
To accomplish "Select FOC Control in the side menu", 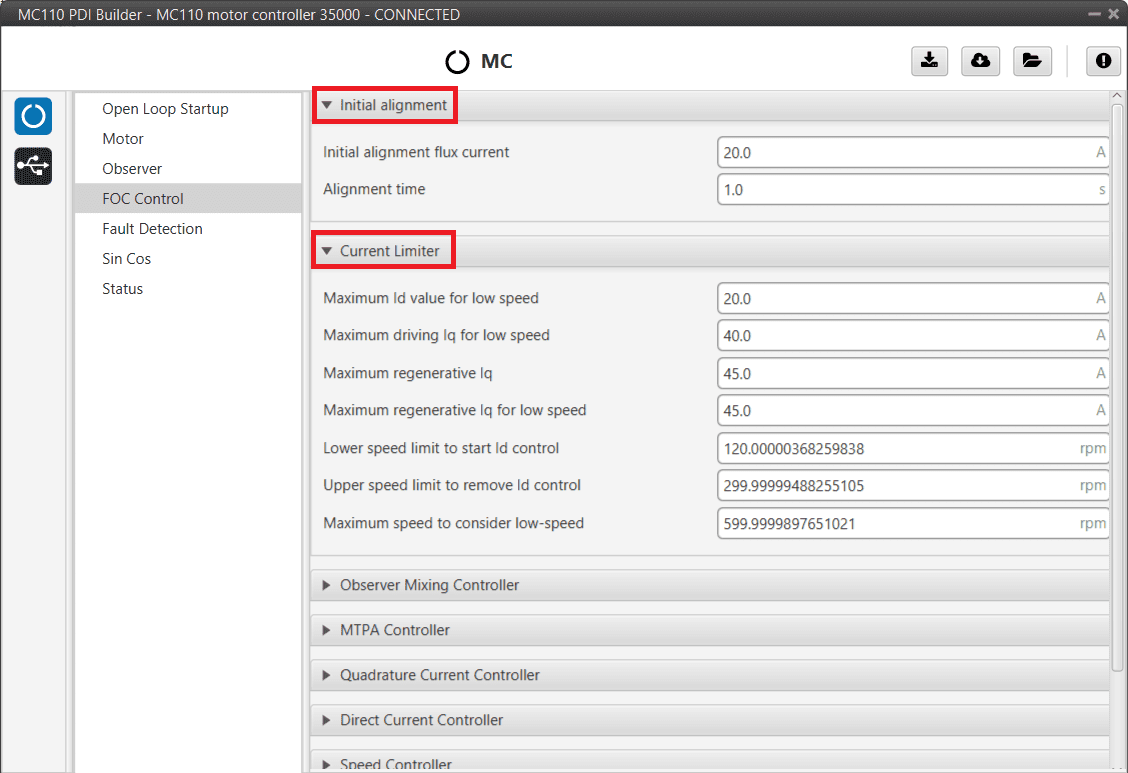I will click(188, 198).
